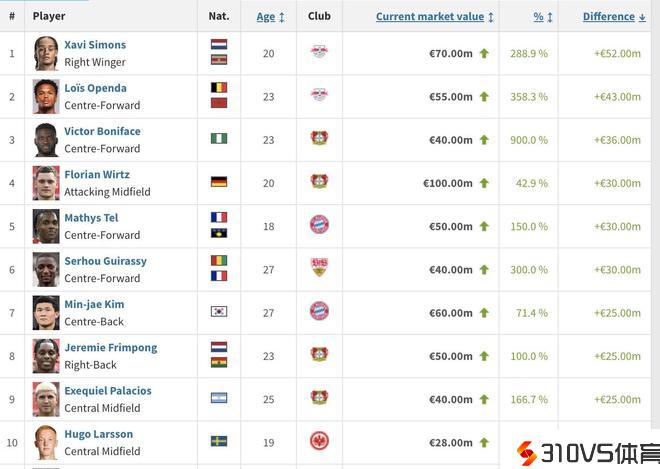The width and height of the screenshot is (660, 469).
Task: Click Bayer Leverkusen crest in Victor Boniface row
Action: [319, 138]
